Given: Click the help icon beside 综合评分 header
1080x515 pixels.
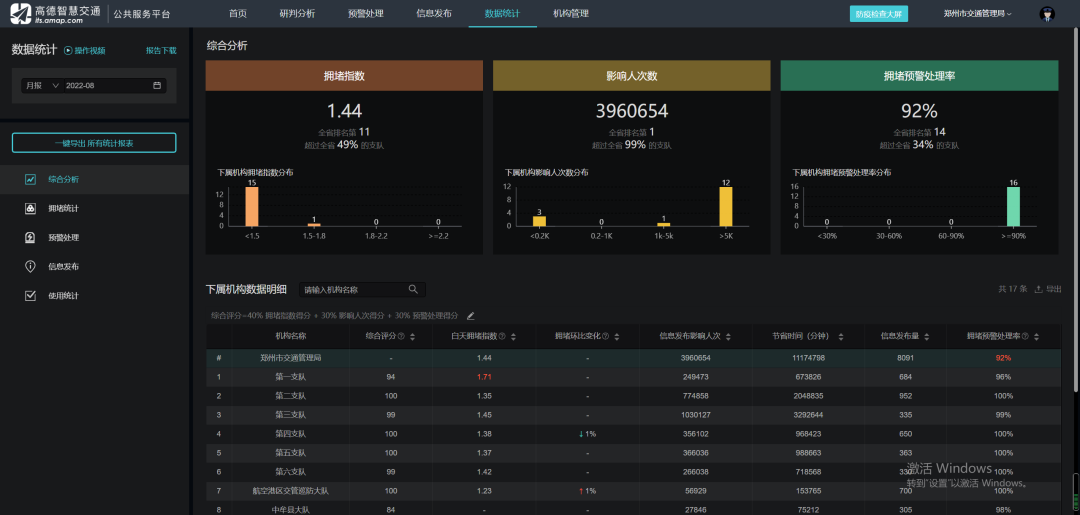Looking at the screenshot, I should (402, 337).
